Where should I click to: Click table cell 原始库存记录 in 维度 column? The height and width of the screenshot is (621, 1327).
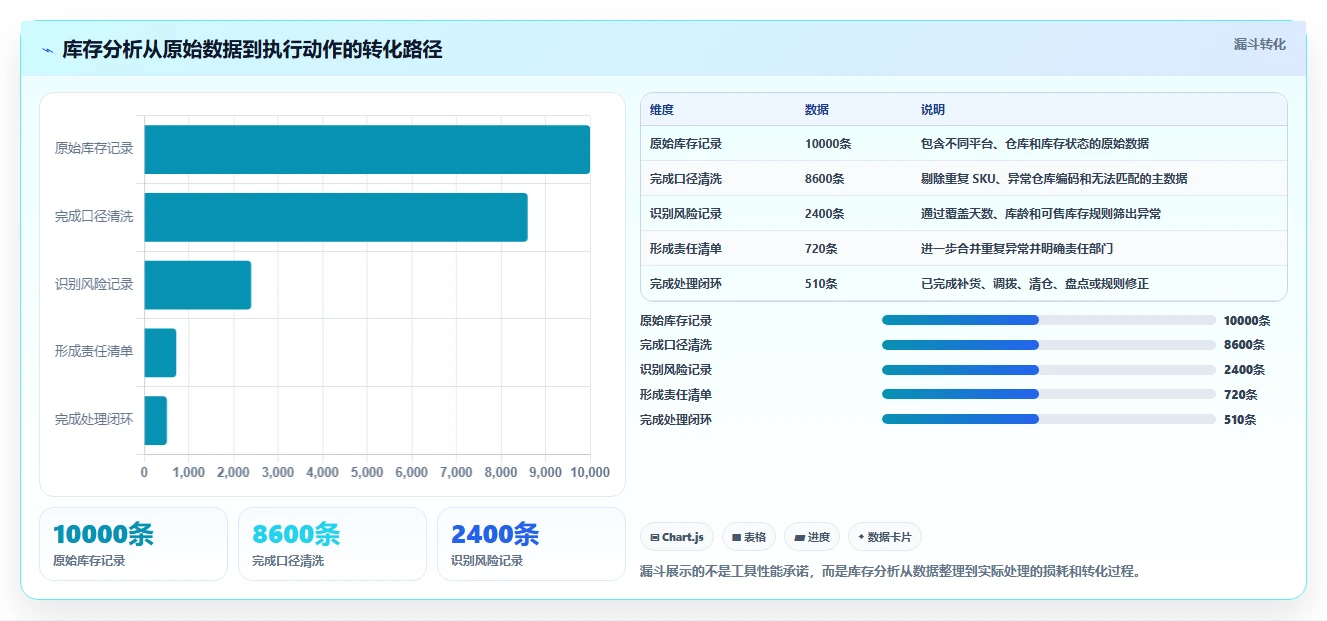click(x=686, y=144)
